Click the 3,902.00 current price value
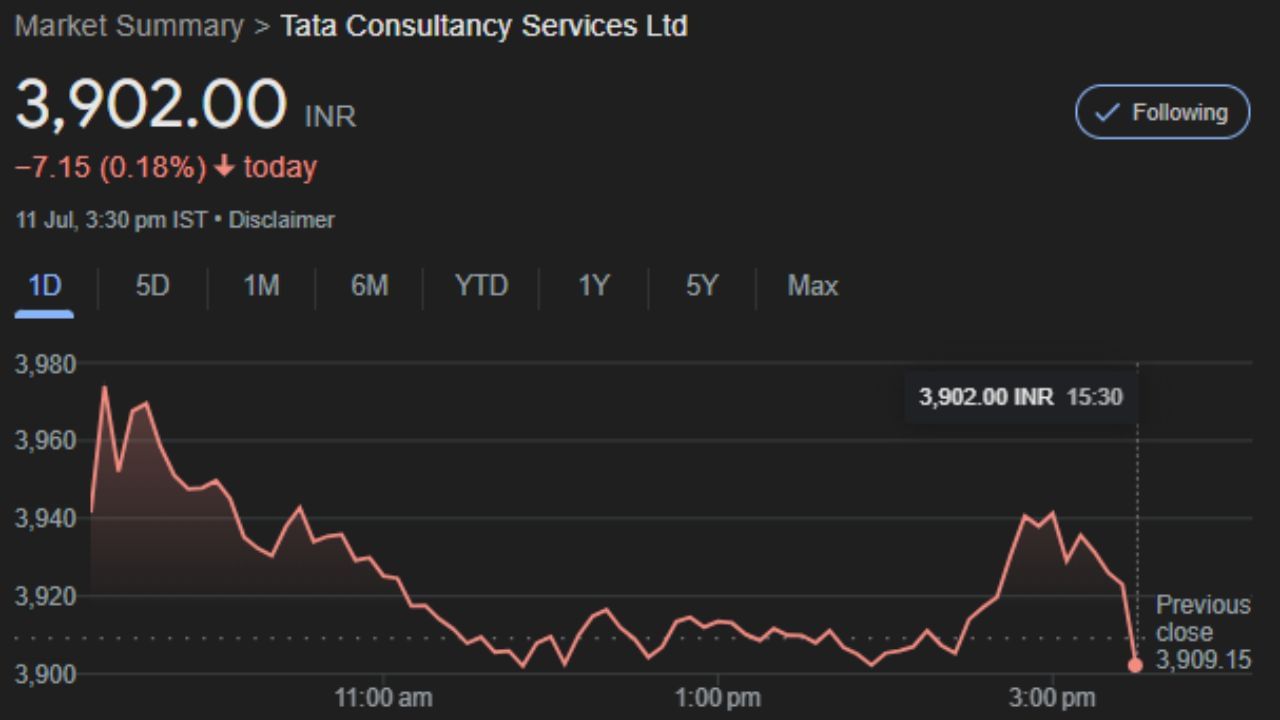Viewport: 1280px width, 720px height. click(x=151, y=105)
